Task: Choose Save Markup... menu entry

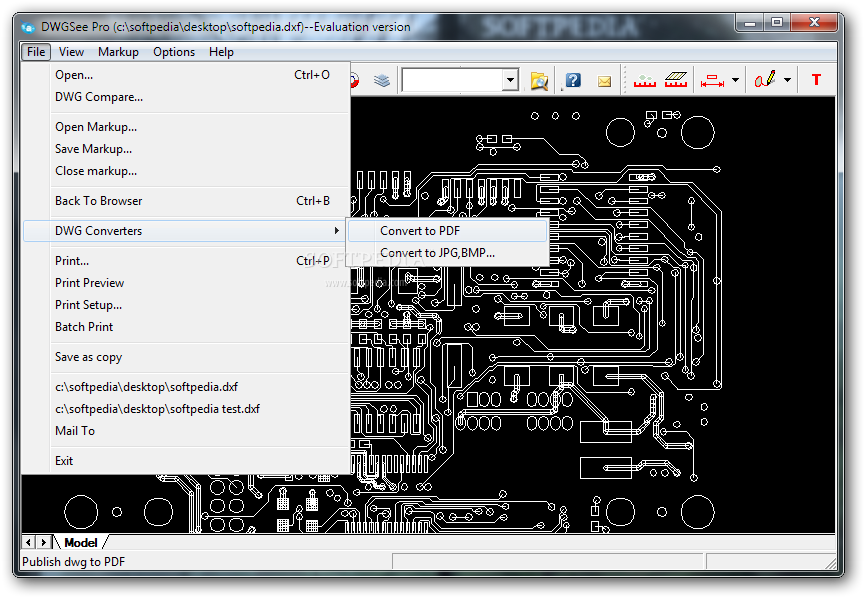Action: pos(186,149)
